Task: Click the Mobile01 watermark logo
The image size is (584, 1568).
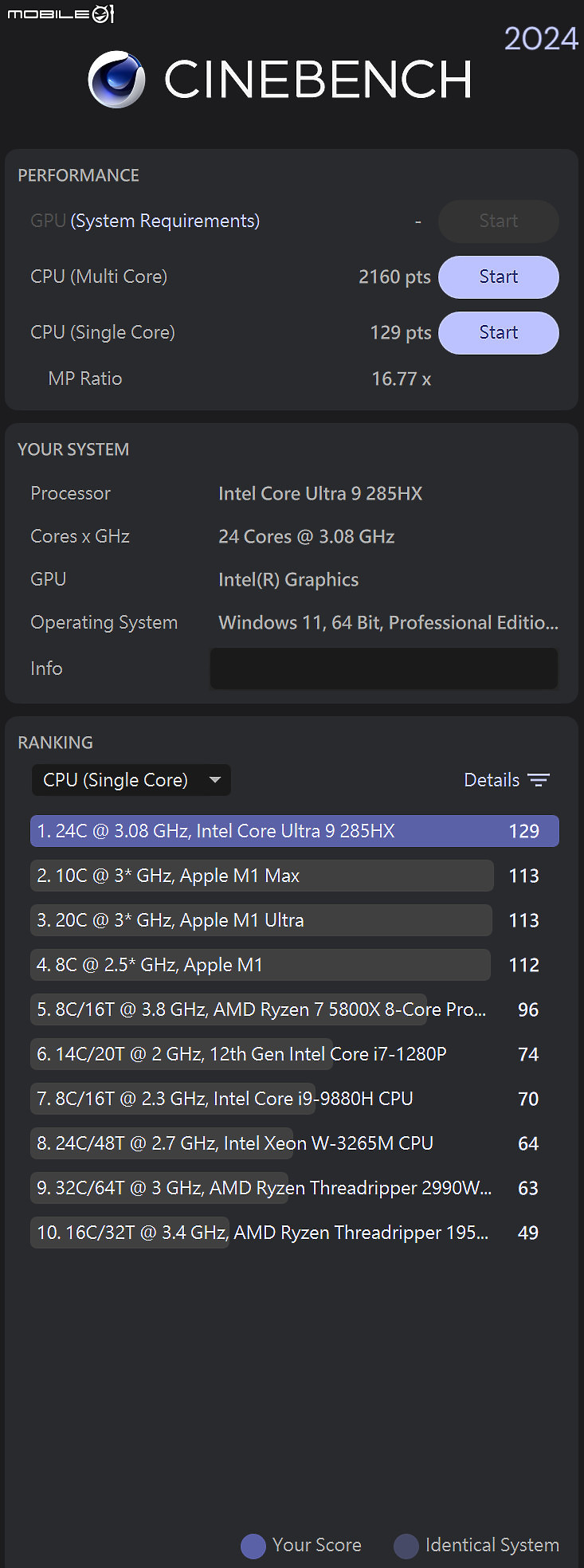Action: [x=61, y=14]
